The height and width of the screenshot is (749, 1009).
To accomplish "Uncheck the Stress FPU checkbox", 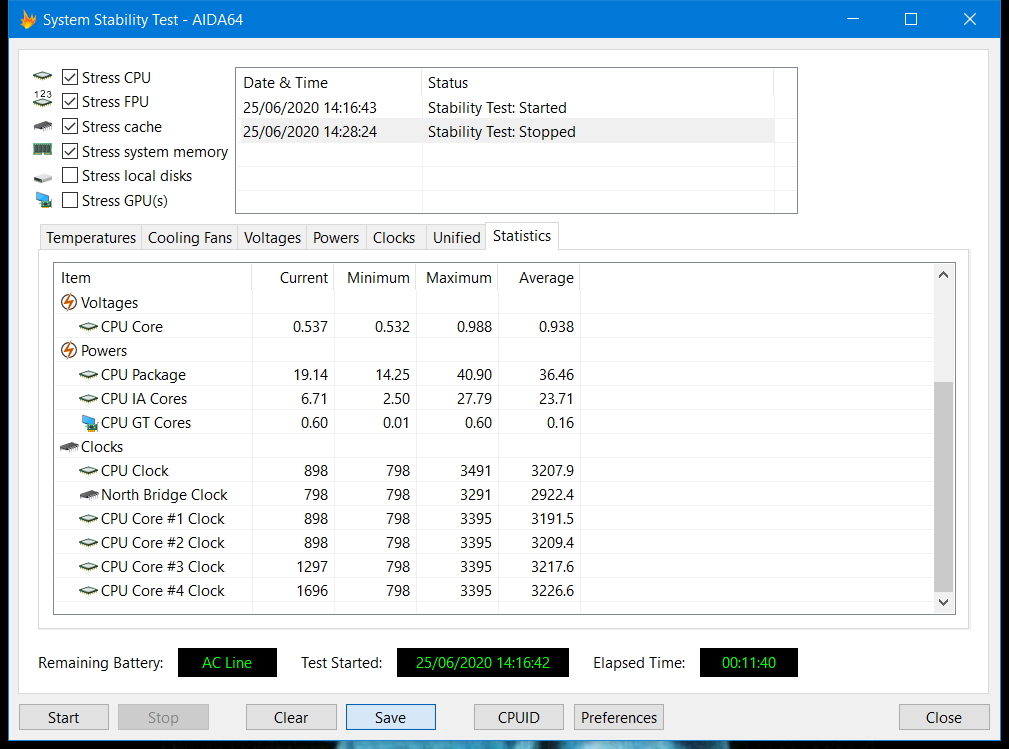I will (x=70, y=102).
